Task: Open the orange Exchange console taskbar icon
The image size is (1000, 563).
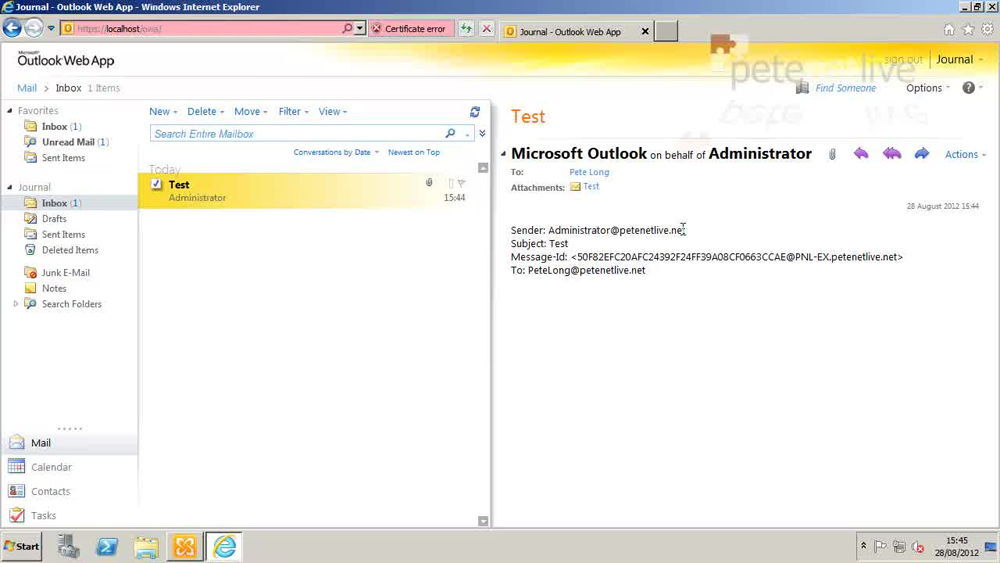Action: coord(185,546)
